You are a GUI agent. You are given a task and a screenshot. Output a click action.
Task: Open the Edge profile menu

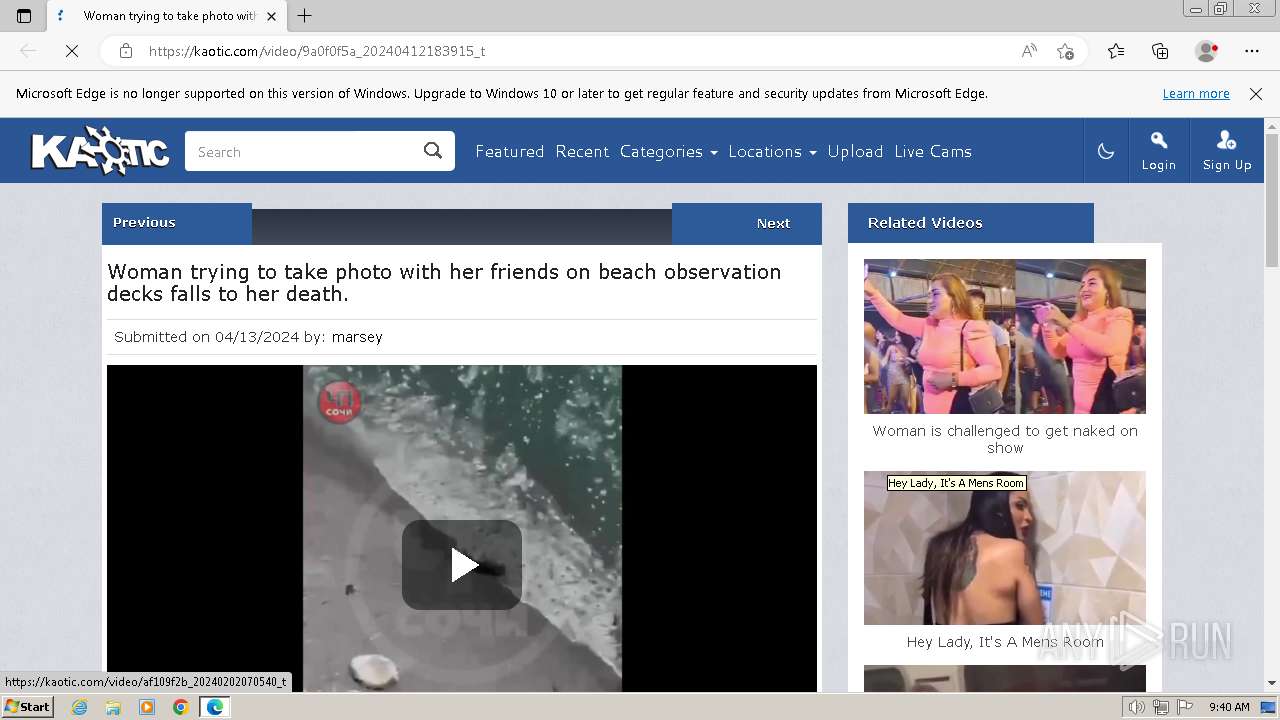coord(1207,51)
